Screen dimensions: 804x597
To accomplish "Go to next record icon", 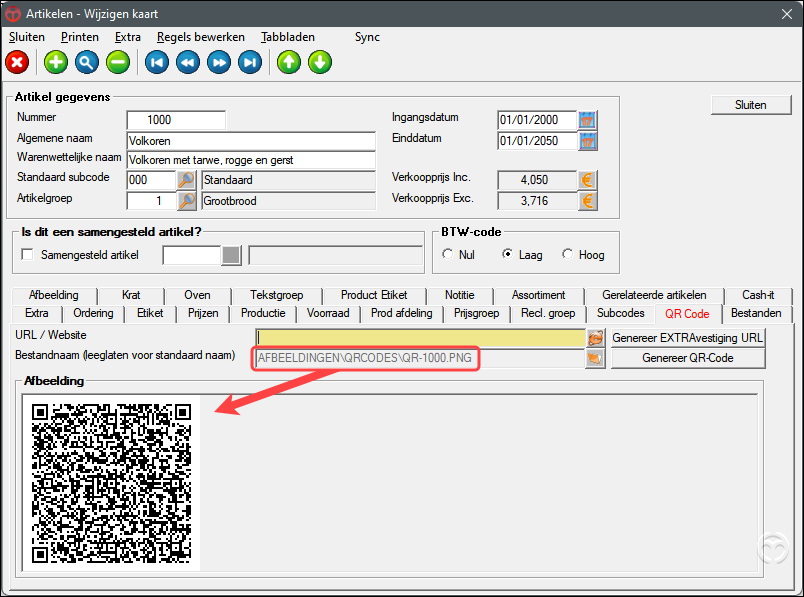I will pyautogui.click(x=219, y=63).
